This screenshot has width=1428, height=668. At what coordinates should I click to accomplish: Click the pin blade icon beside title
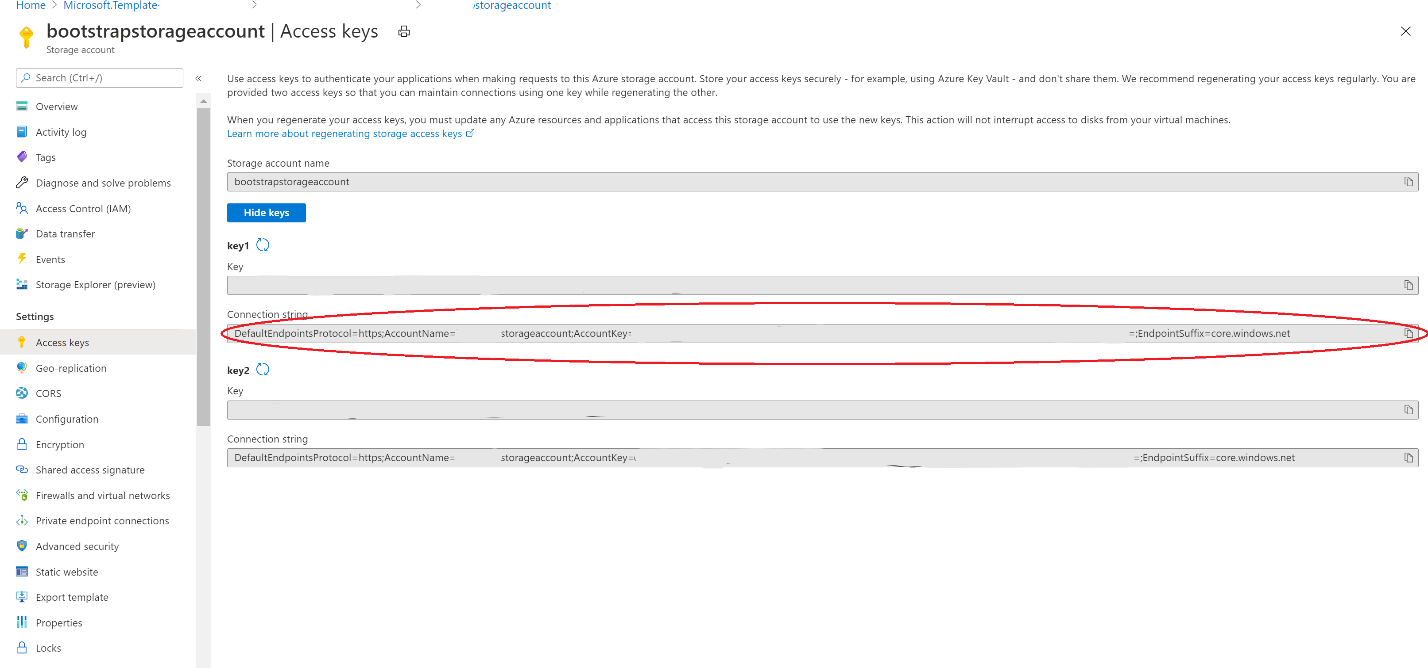(404, 32)
